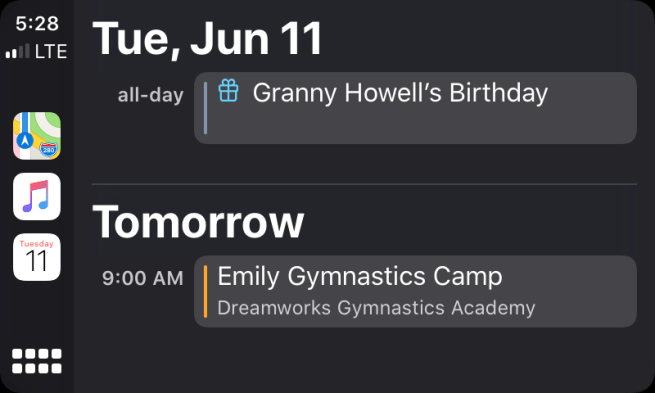Tap the orange calendar color bar
This screenshot has height=393, width=655.
205,292
